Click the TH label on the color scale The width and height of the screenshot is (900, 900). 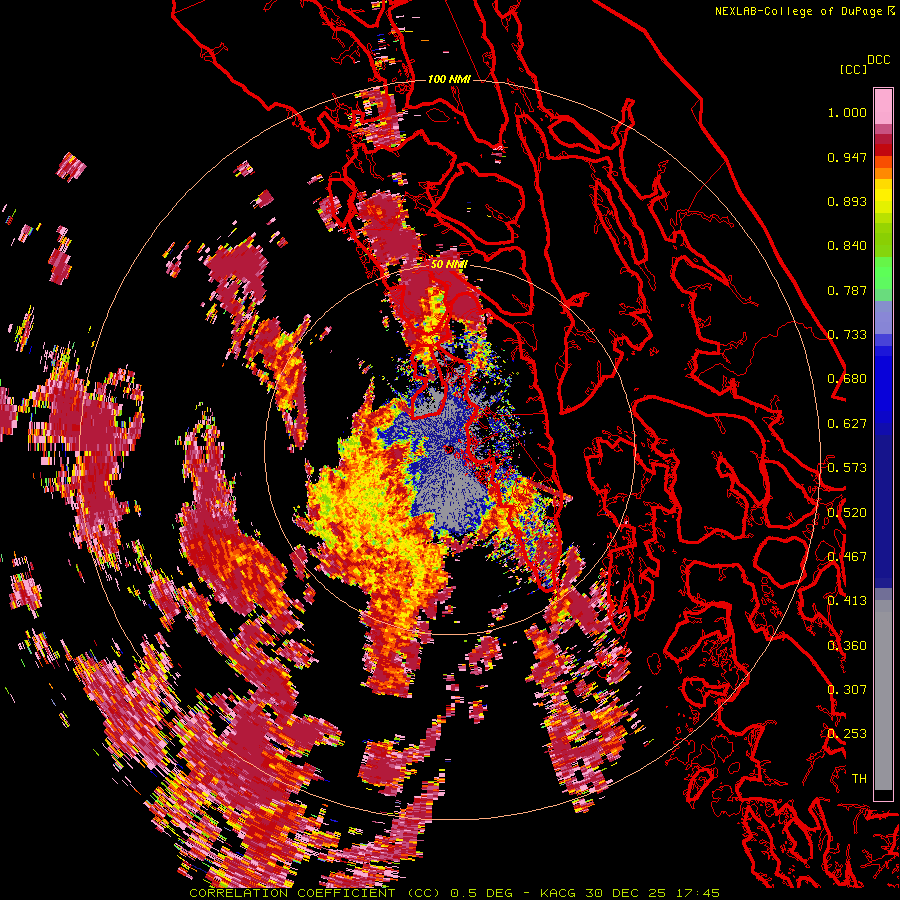(859, 779)
